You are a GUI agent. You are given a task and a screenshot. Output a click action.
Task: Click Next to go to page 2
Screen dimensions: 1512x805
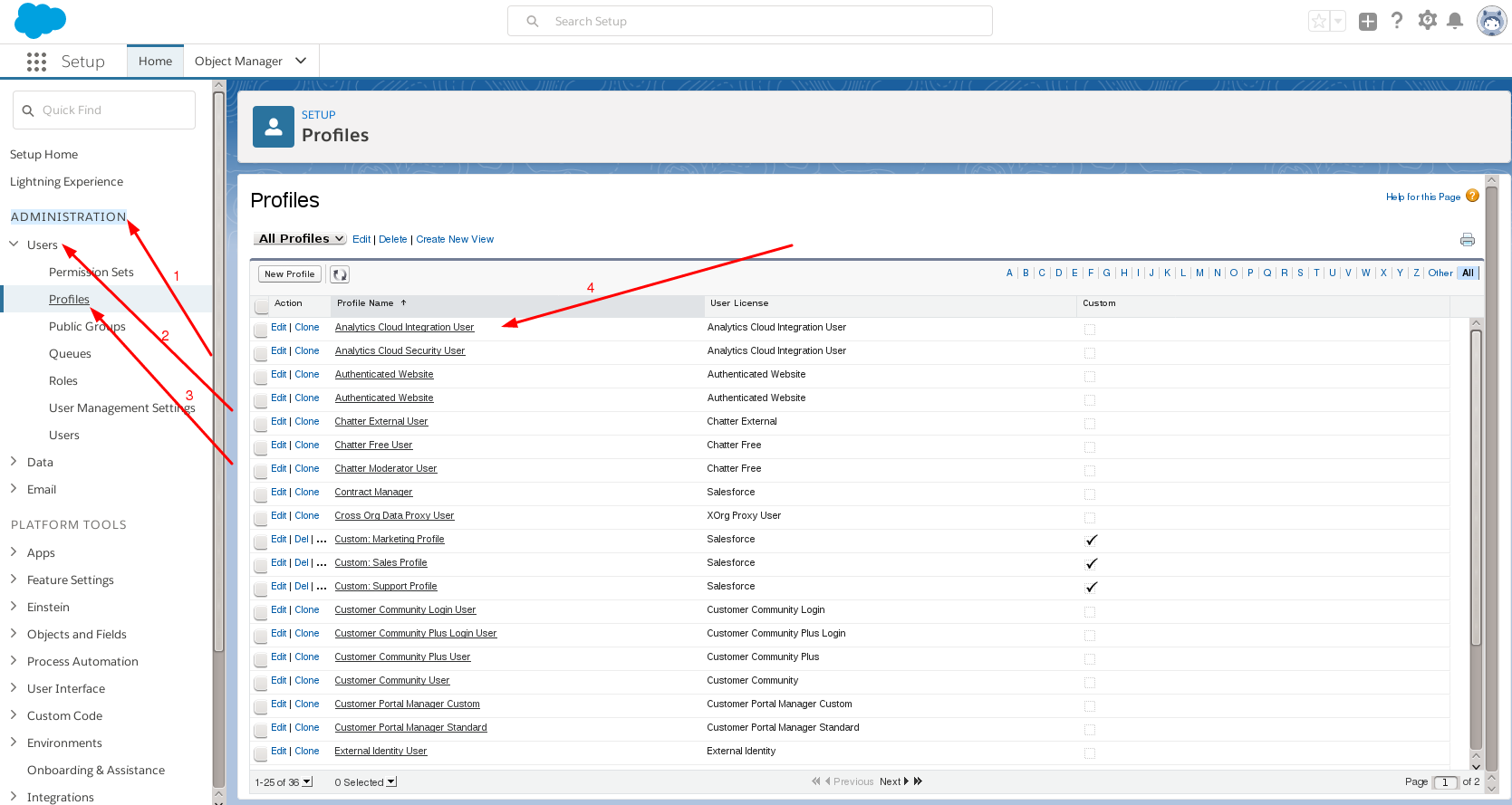[x=894, y=781]
